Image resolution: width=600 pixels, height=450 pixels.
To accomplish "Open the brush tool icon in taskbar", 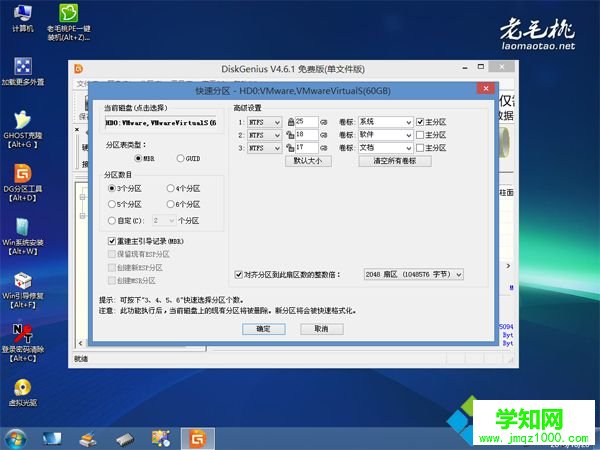I will (88, 439).
